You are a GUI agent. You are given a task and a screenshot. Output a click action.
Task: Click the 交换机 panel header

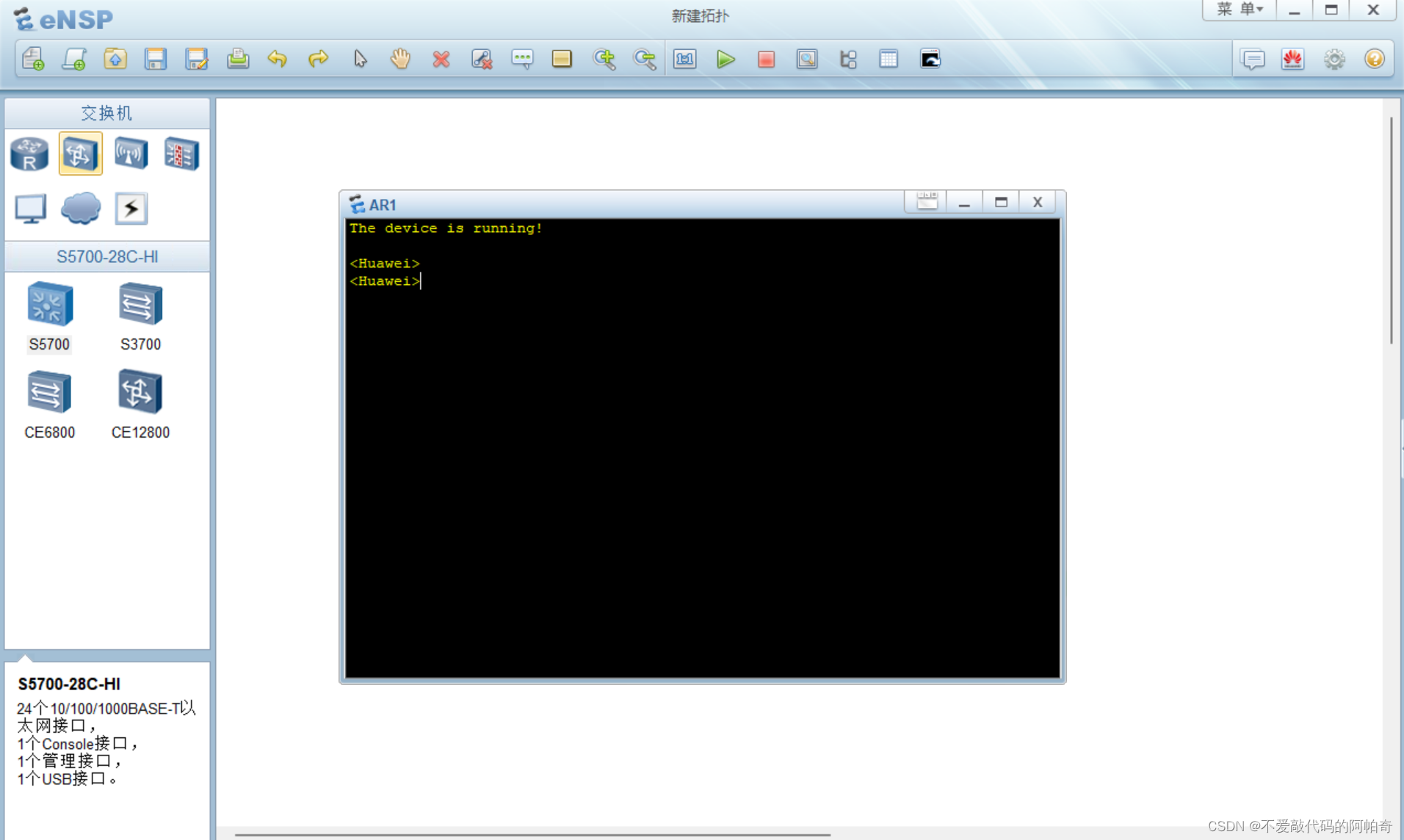point(107,113)
